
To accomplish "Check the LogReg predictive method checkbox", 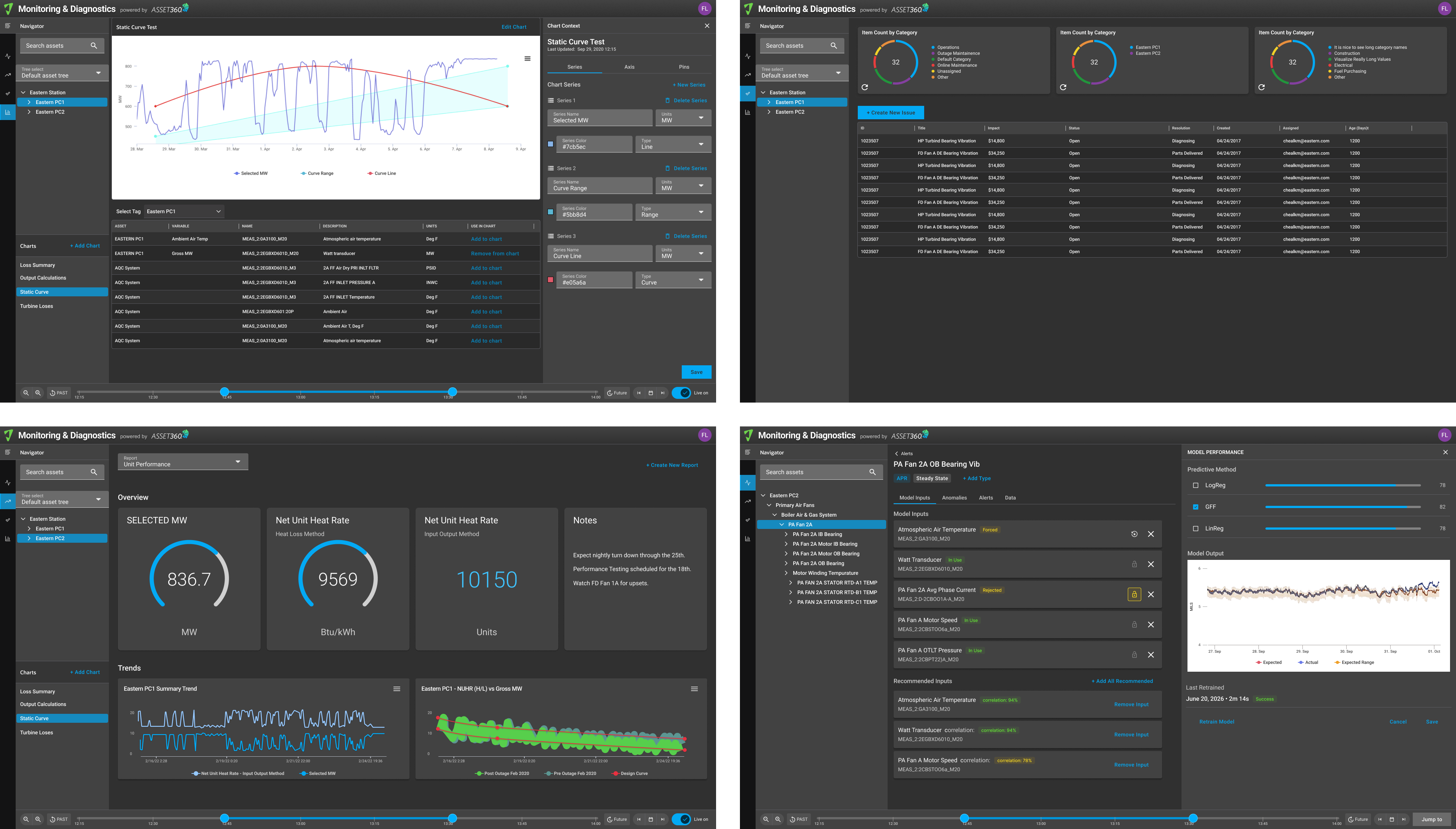I will (x=1195, y=485).
